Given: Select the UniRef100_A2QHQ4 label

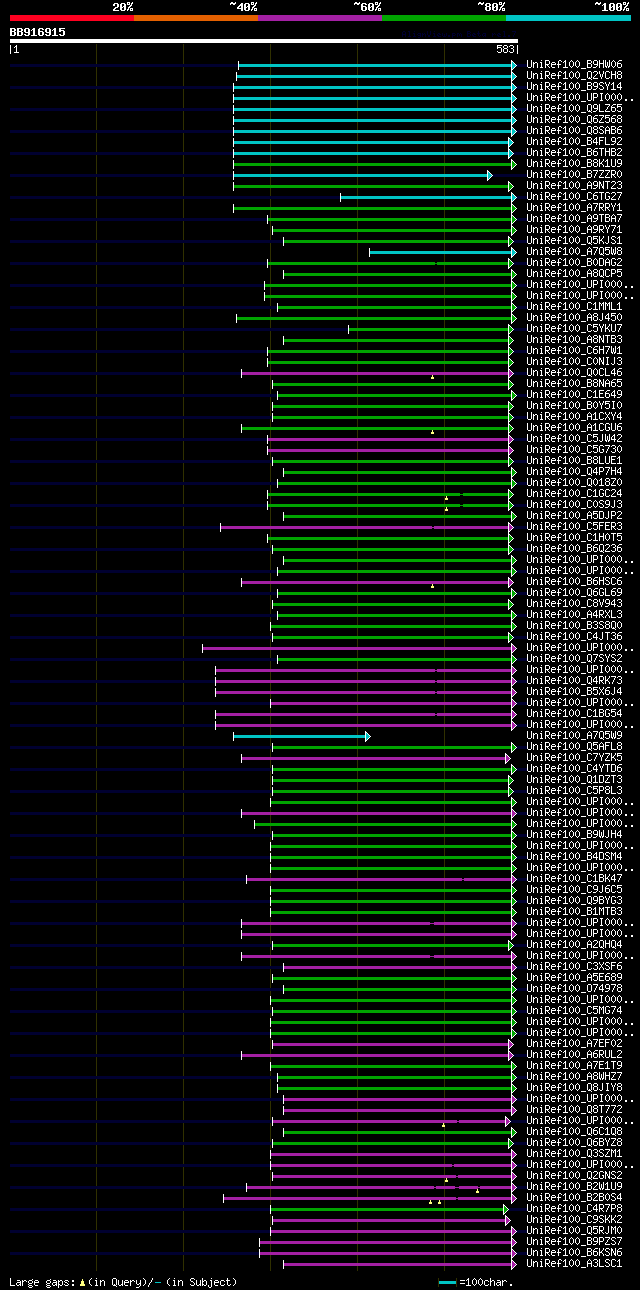Looking at the screenshot, I should pos(573,944).
